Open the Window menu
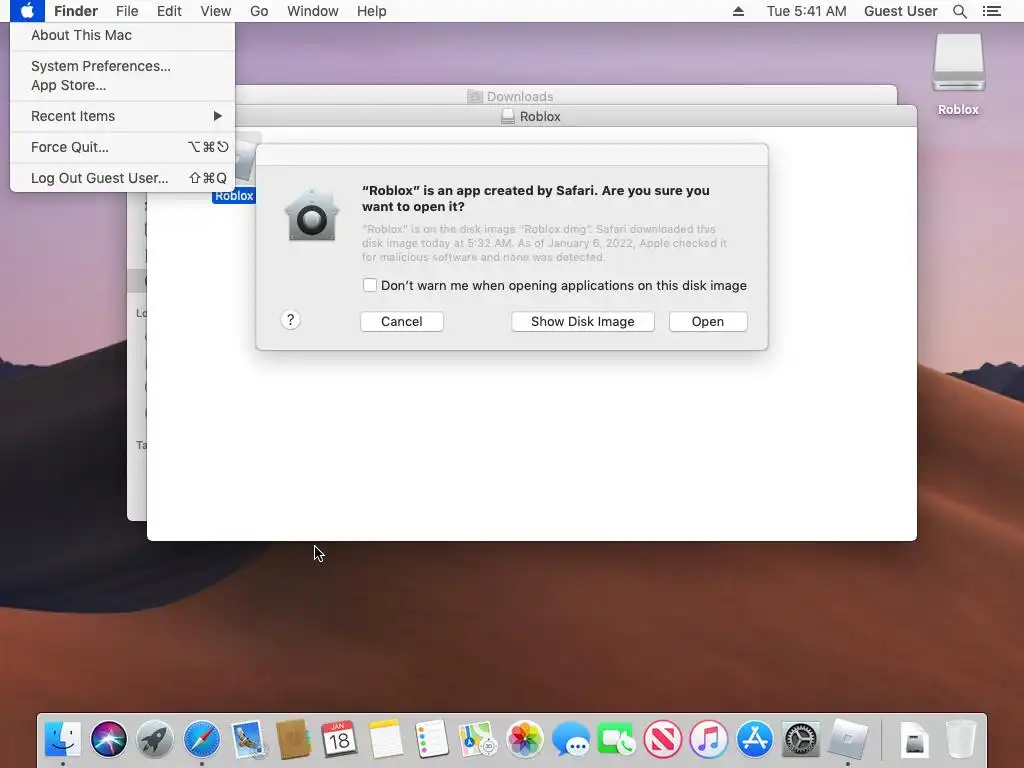 [313, 11]
